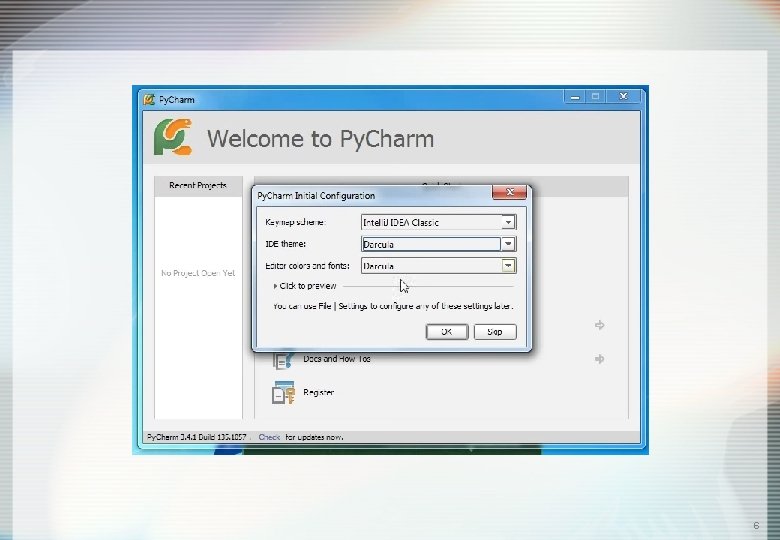Close the PyCharm Initial Configuration dialog
Screen dimensions: 780x540
tap(509, 192)
